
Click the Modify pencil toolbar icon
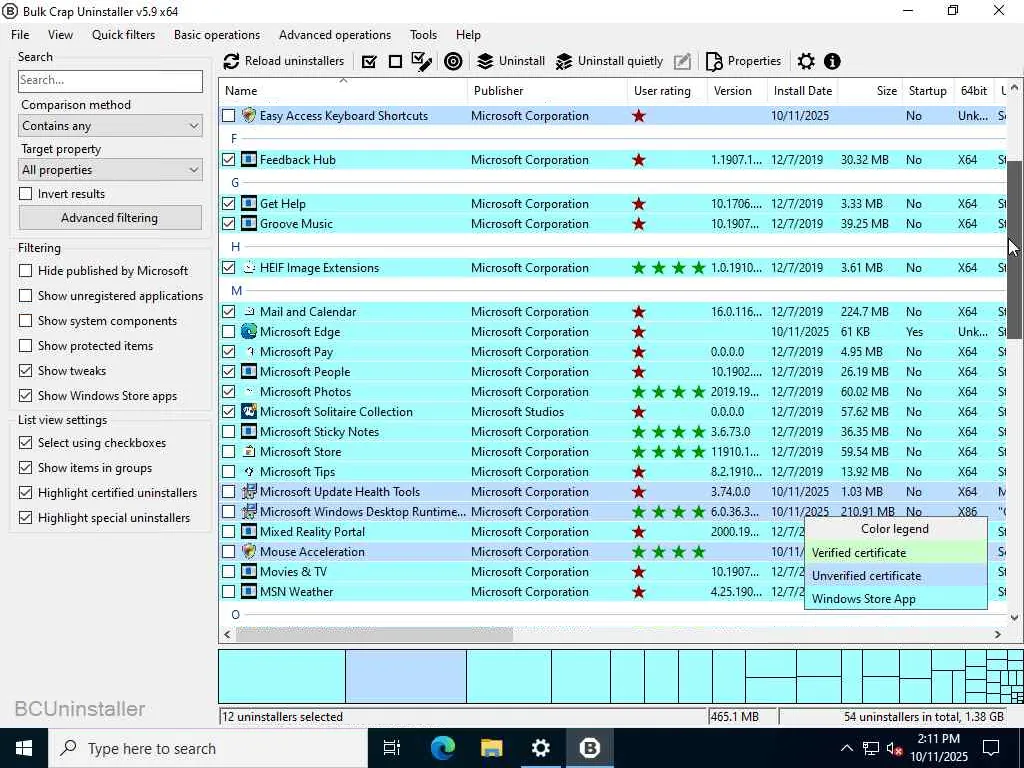pyautogui.click(x=682, y=61)
